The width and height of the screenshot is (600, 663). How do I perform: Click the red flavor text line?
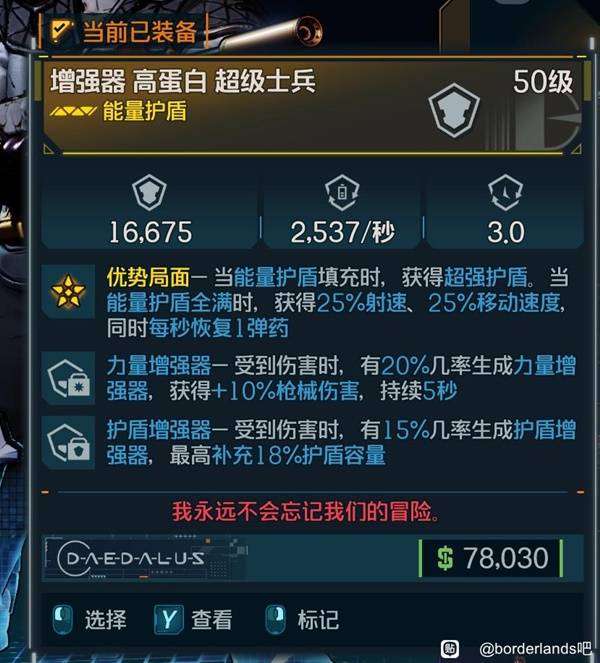tap(305, 512)
